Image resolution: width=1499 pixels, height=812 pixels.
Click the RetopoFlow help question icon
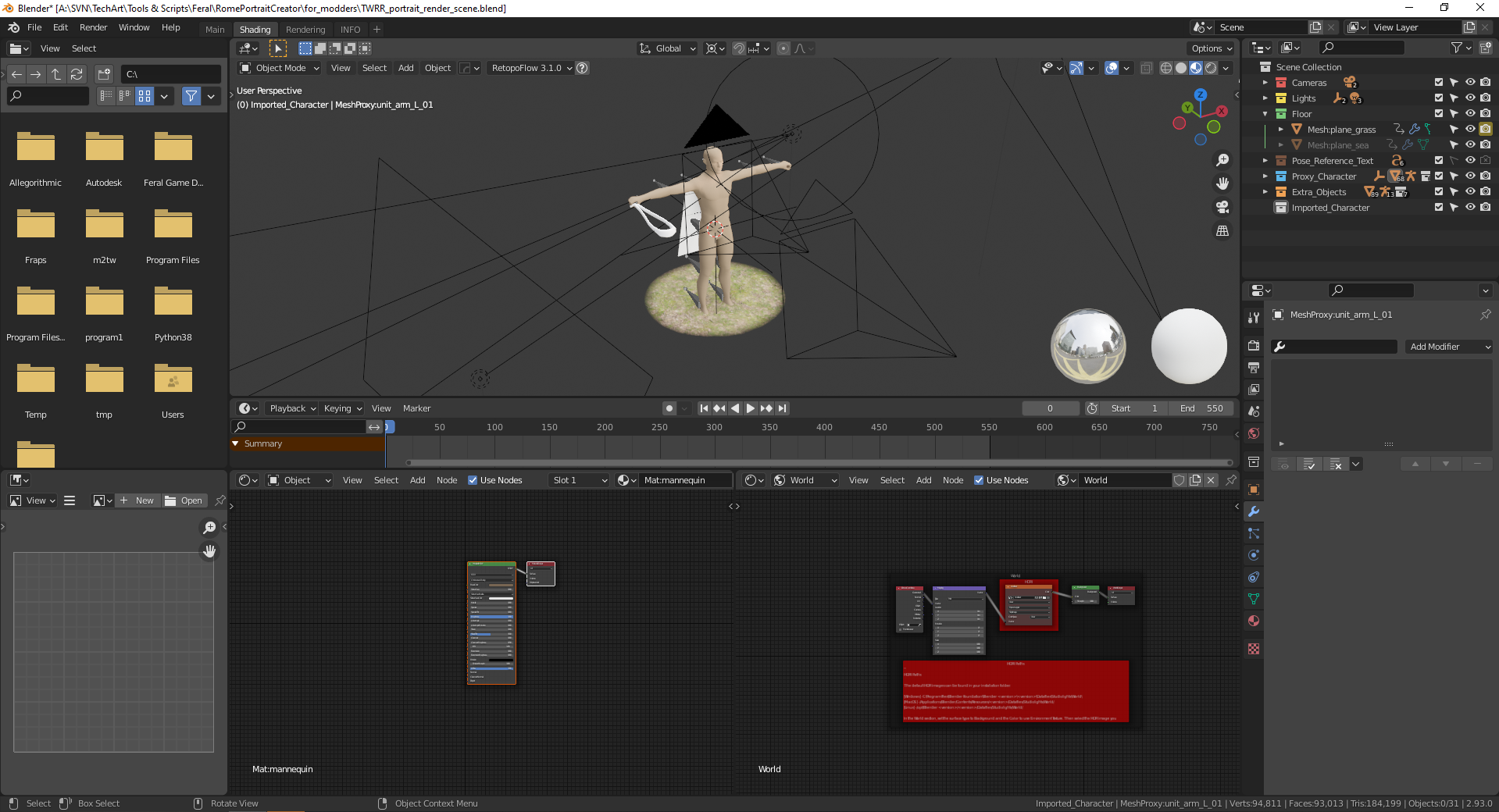pos(583,68)
